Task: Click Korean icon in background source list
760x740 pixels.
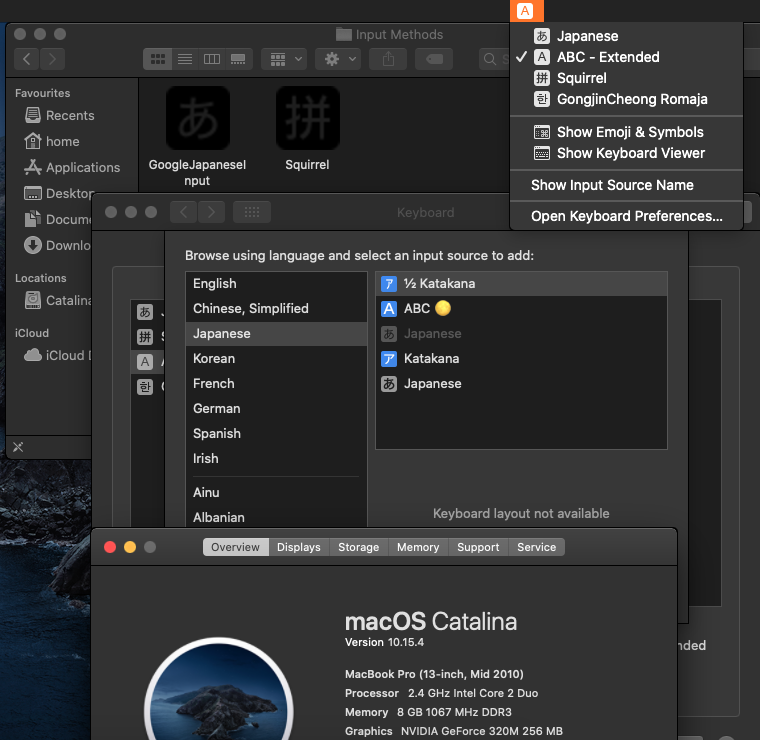Action: coord(145,387)
